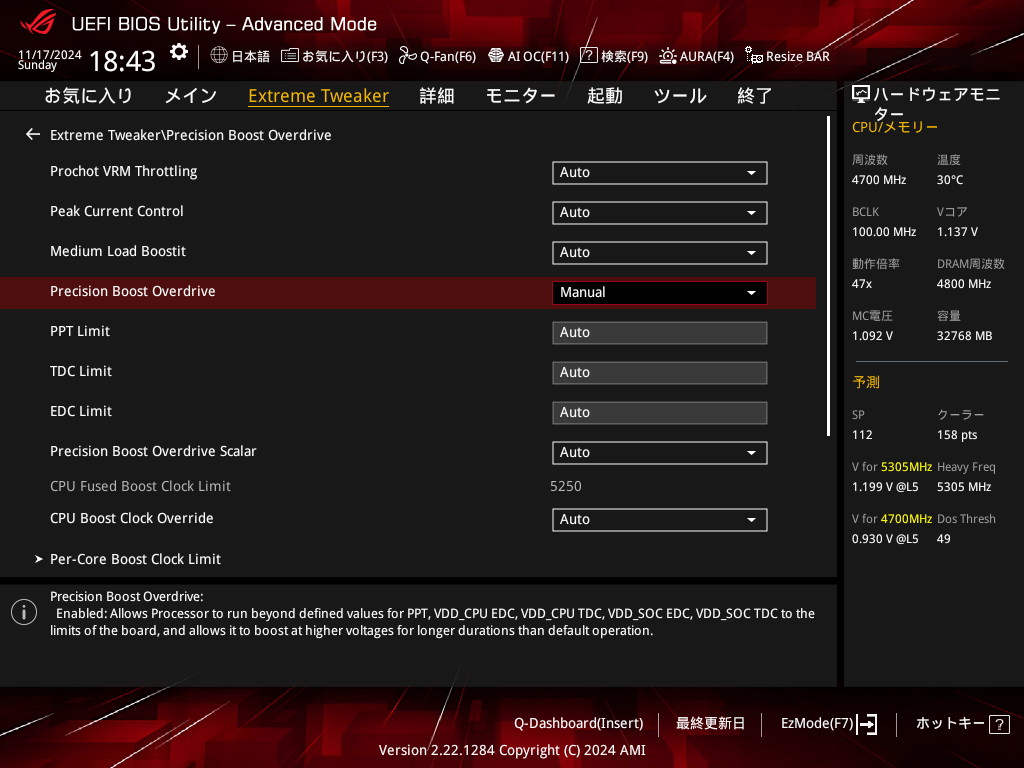The height and width of the screenshot is (768, 1024).
Task: Click the search question-mark icon (F9)
Action: pyautogui.click(x=589, y=56)
